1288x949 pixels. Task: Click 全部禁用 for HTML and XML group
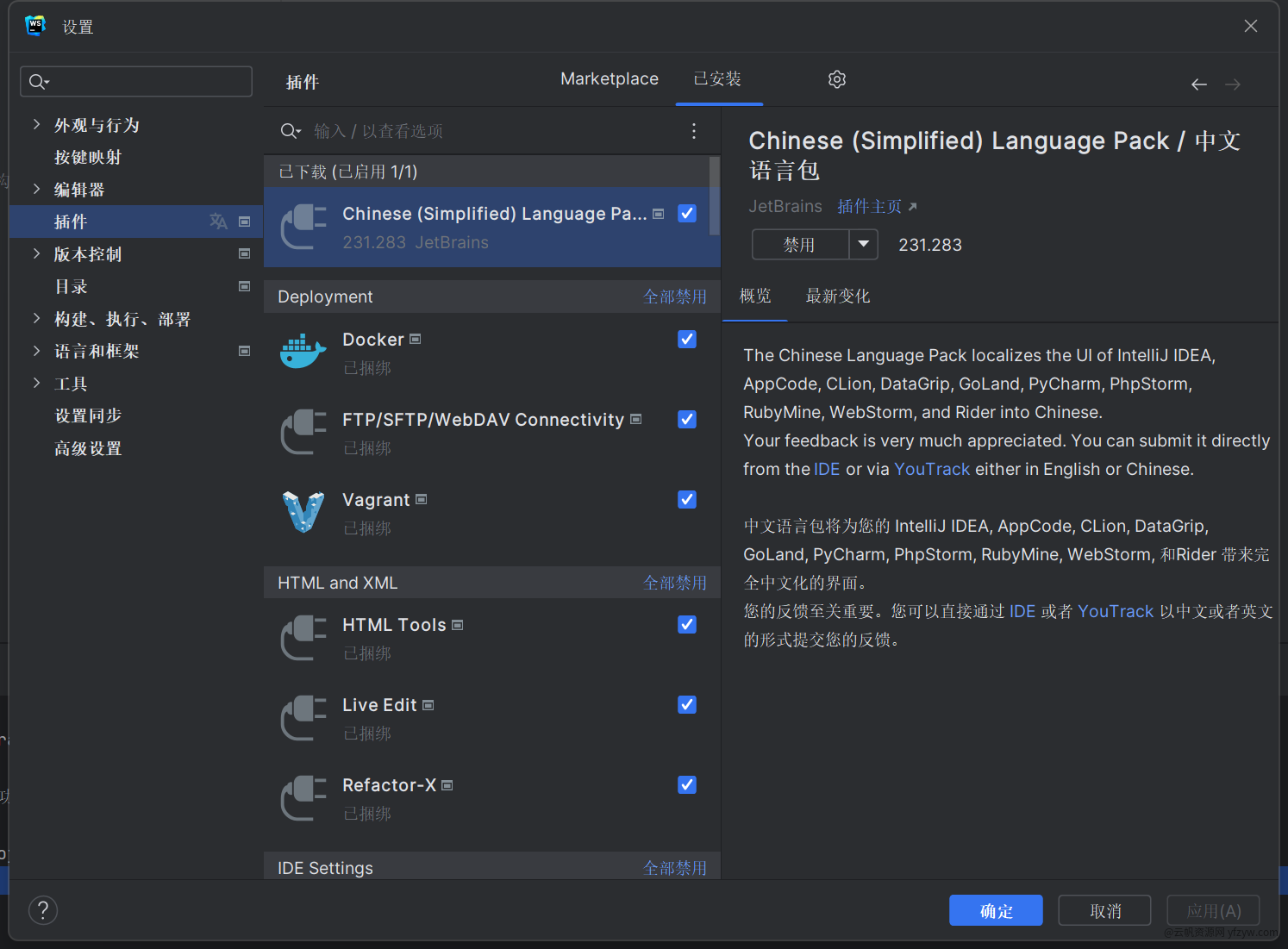click(x=675, y=583)
